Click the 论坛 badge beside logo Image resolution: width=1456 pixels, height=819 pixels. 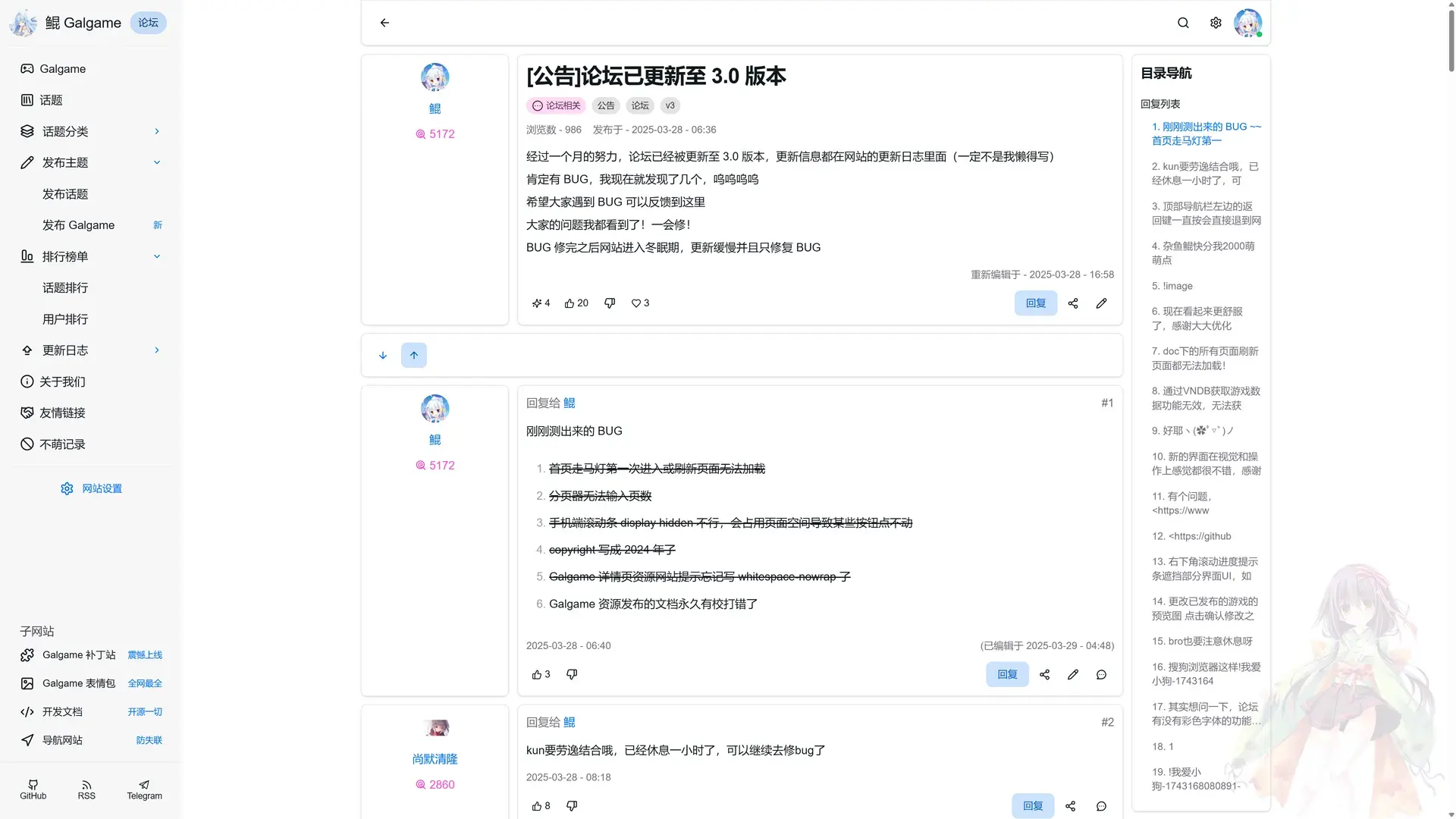(x=148, y=23)
